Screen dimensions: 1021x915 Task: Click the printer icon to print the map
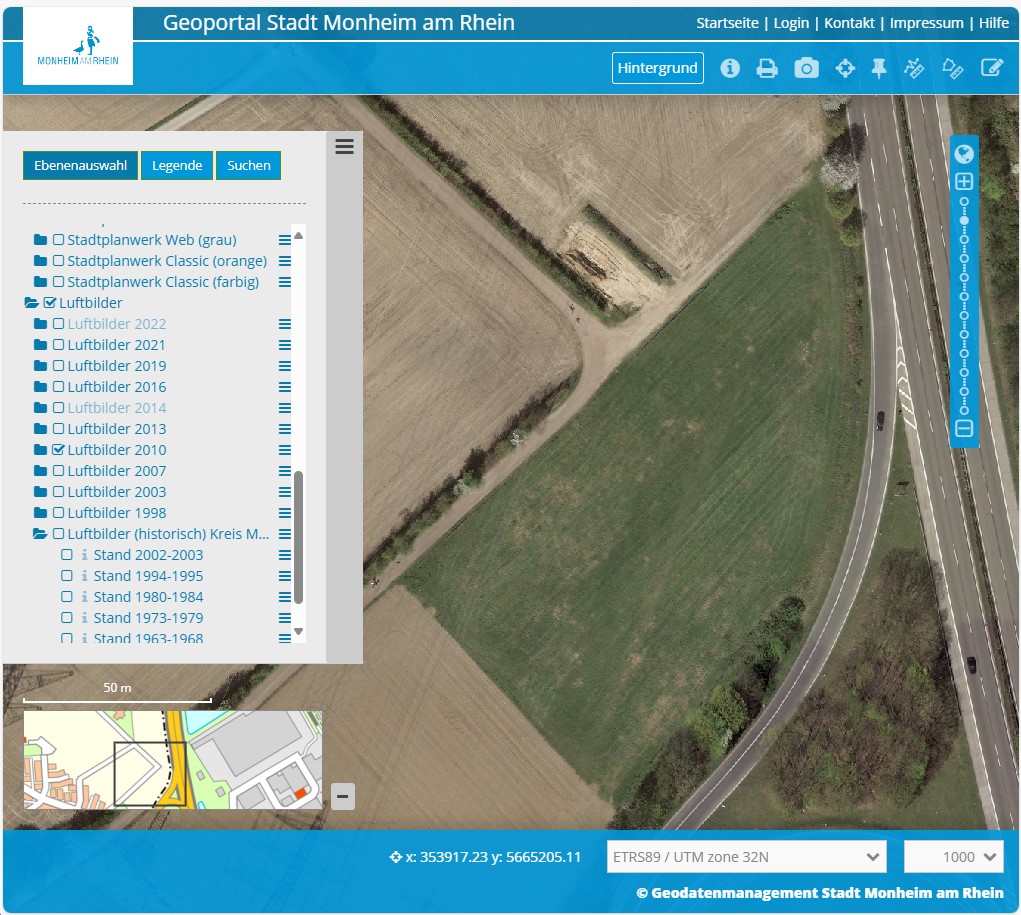click(766, 68)
